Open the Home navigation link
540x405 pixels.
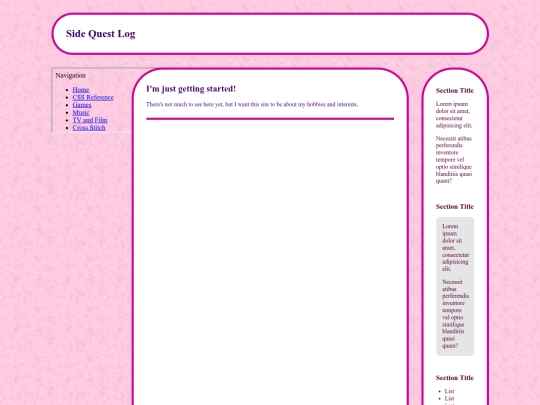click(x=81, y=90)
